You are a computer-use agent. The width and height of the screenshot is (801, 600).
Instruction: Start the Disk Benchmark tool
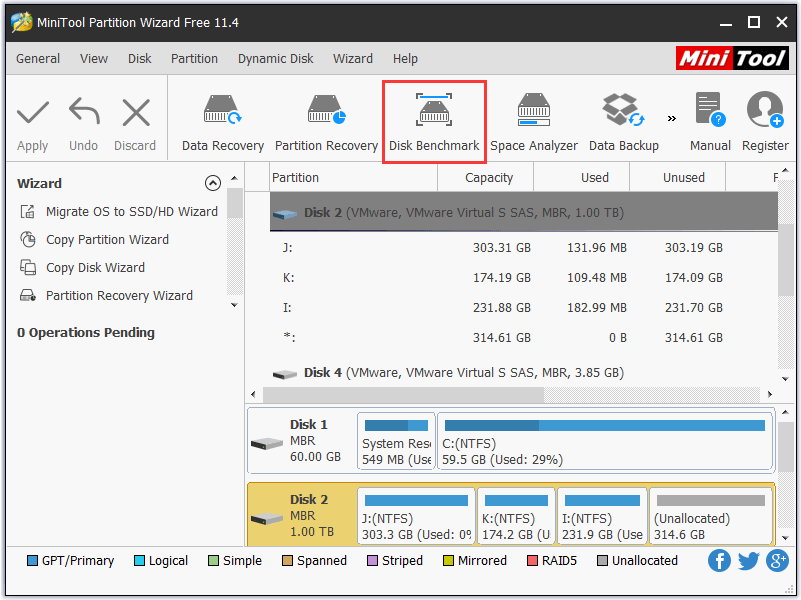click(x=434, y=122)
